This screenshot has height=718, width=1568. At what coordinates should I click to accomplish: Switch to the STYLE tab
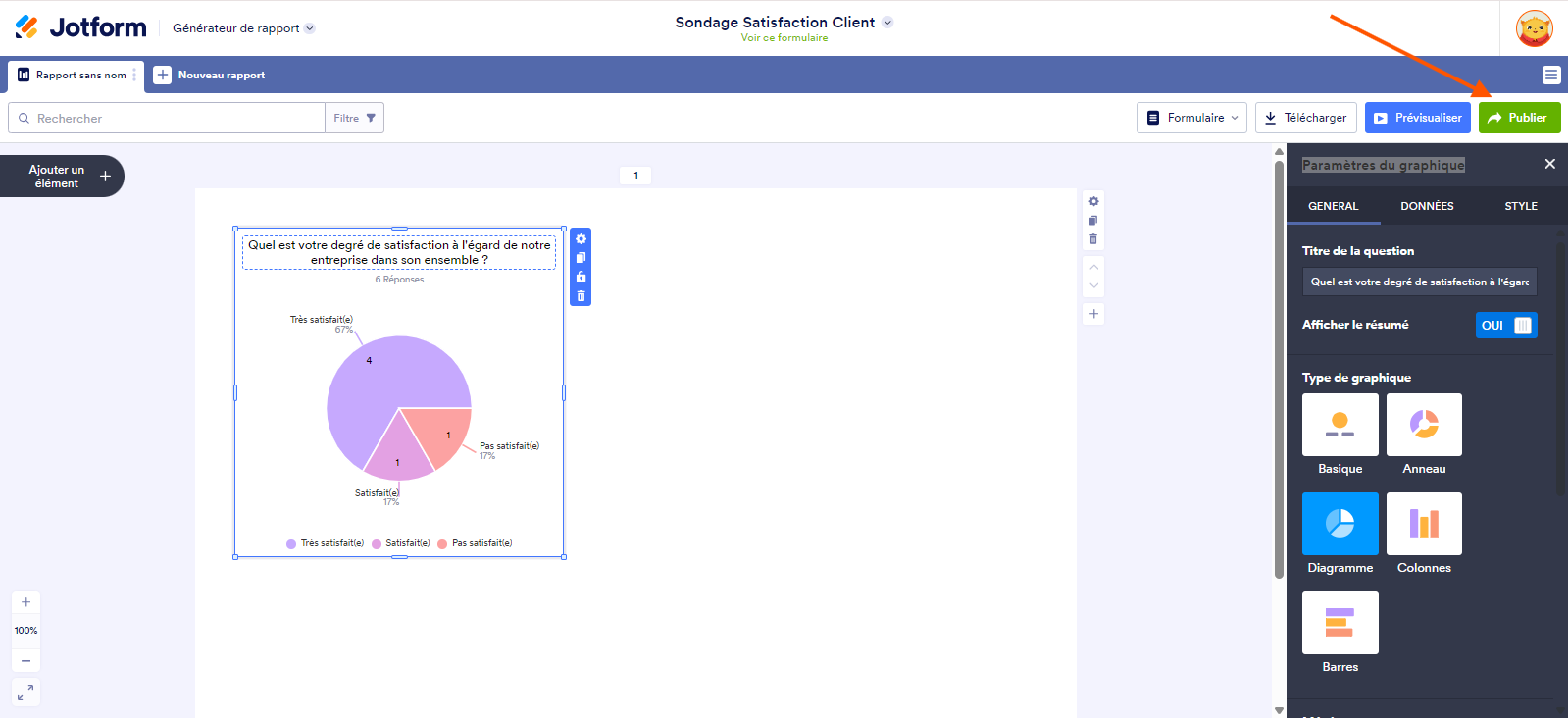pos(1520,206)
